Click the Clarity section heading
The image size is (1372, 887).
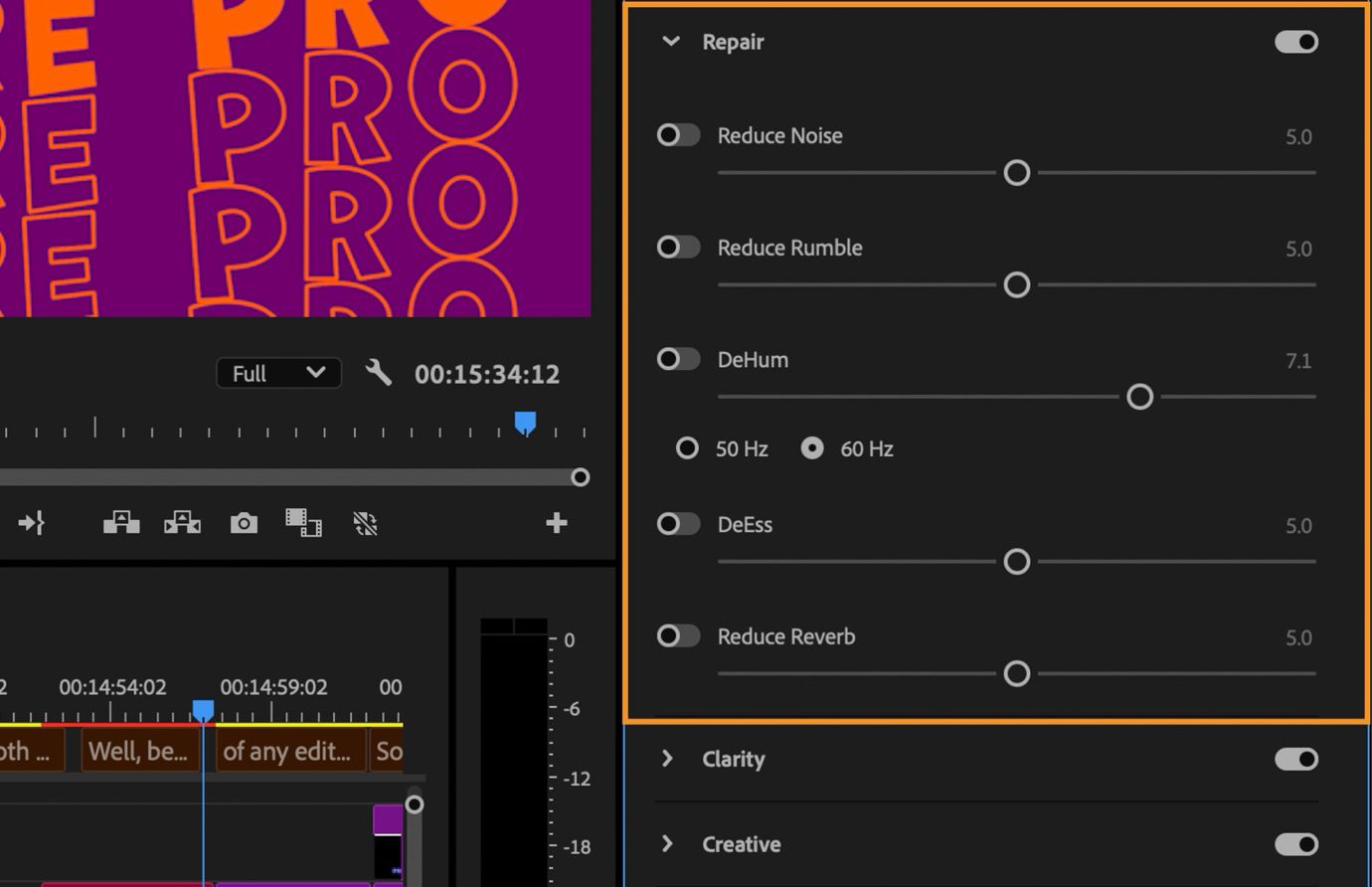pyautogui.click(x=734, y=759)
